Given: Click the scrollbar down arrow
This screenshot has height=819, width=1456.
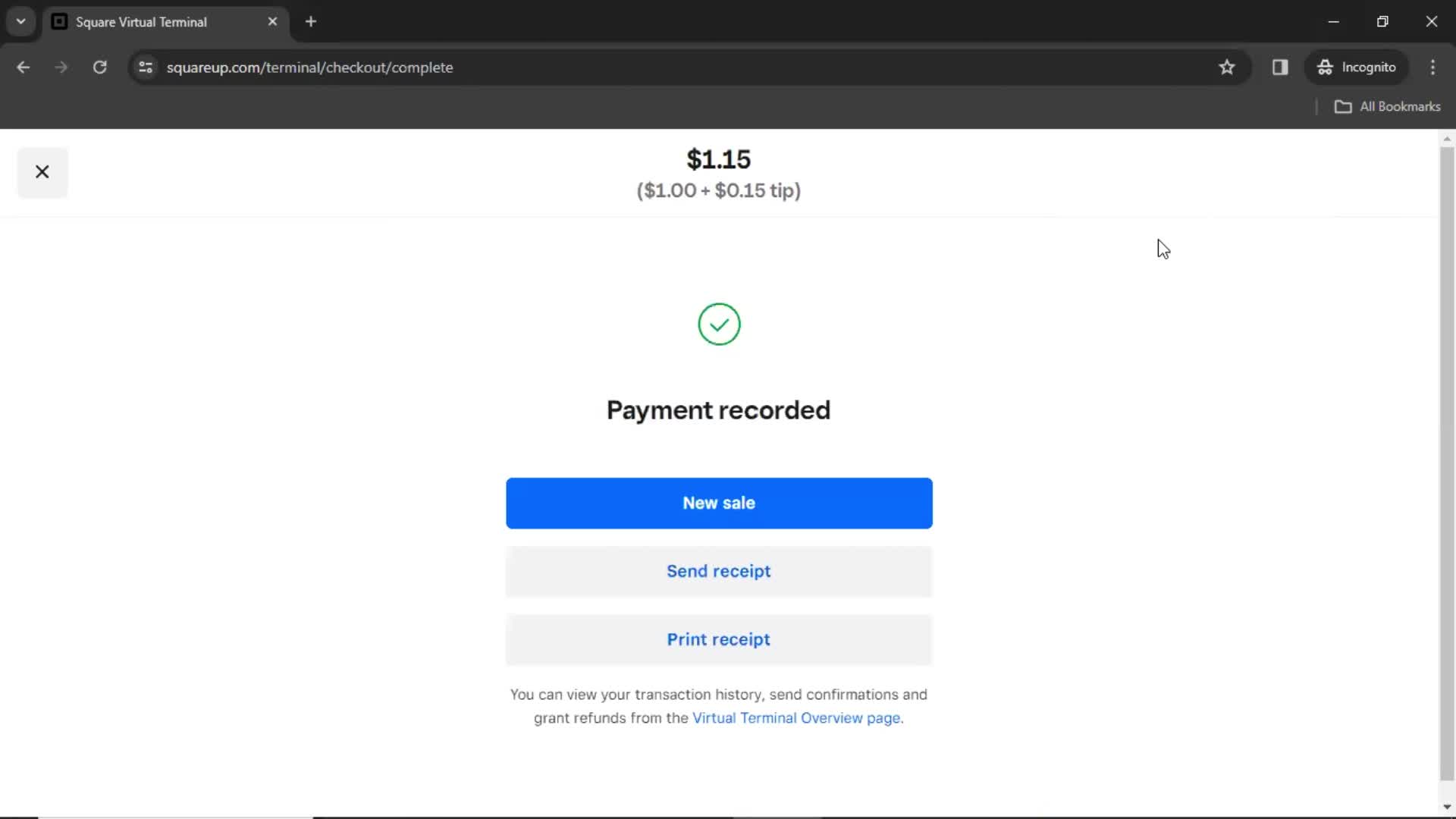Looking at the screenshot, I should tap(1447, 807).
